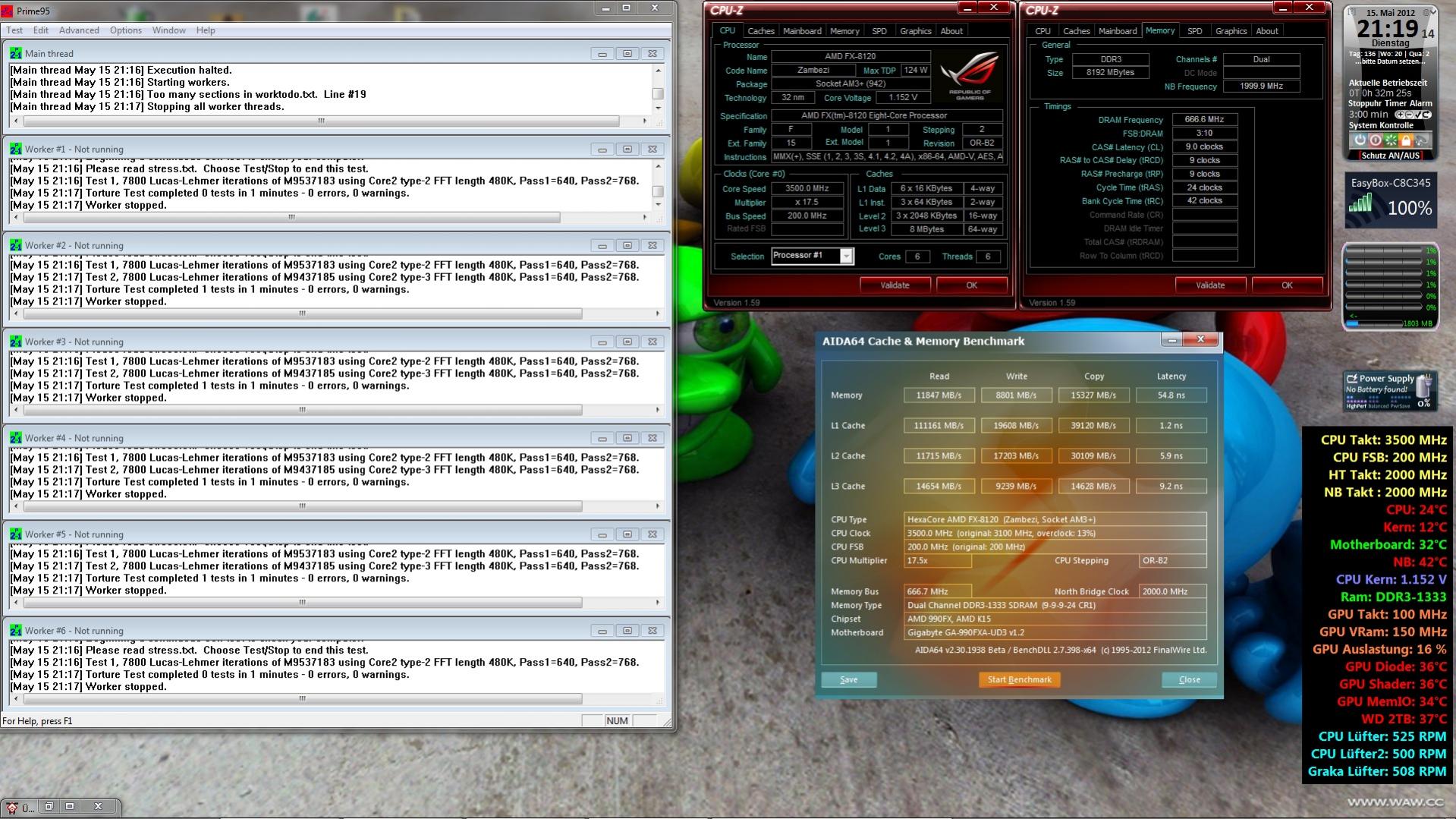Click the minus timer icon beside 3:00 min
The image size is (1456, 819).
coord(1409,115)
